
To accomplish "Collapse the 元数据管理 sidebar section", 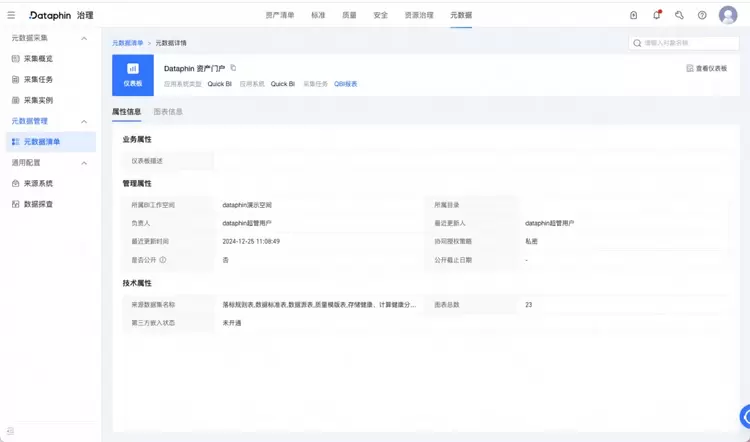I will [84, 122].
